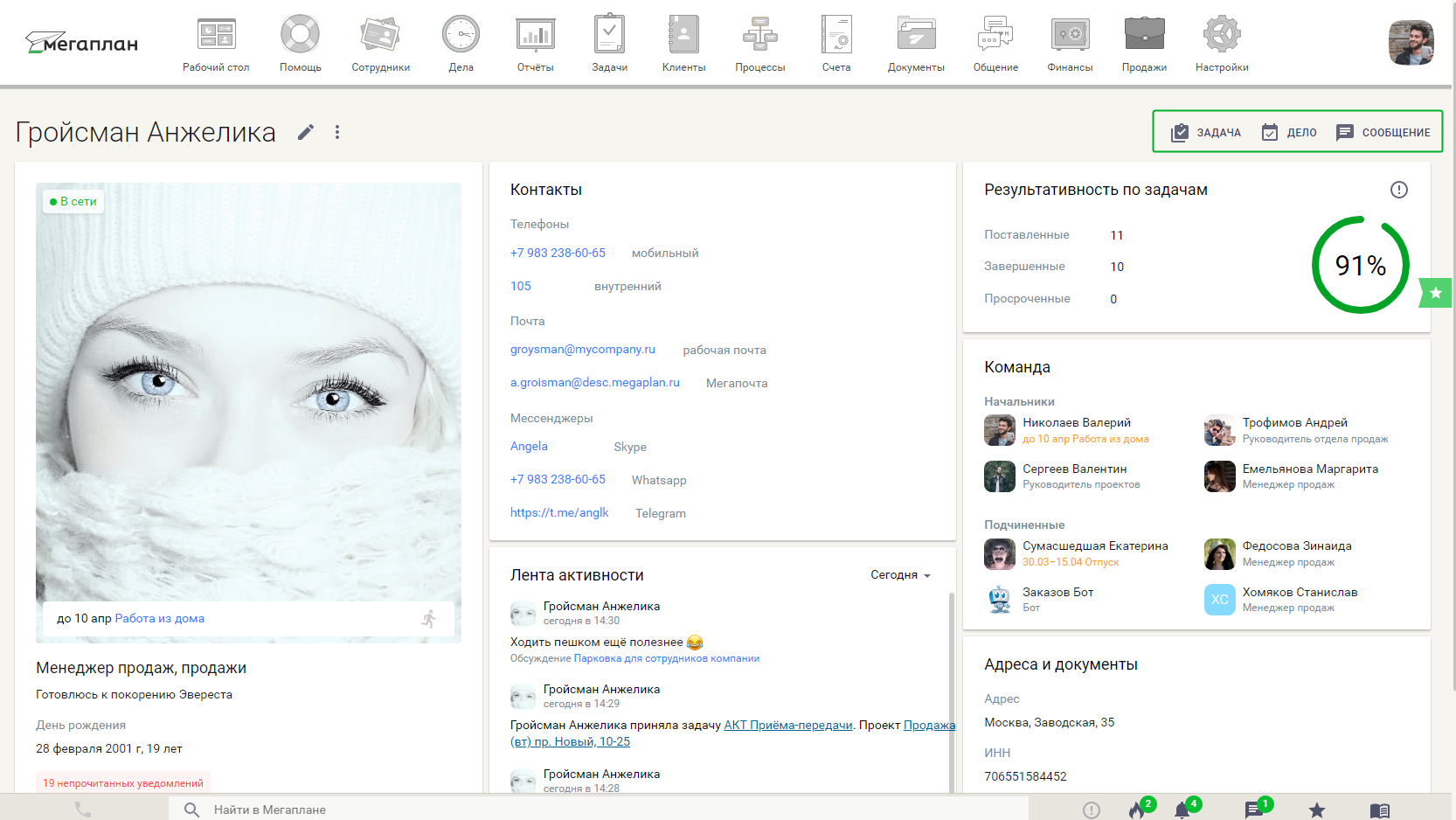1456x820 pixels.
Task: Open the three-dot more options menu
Action: [x=337, y=132]
